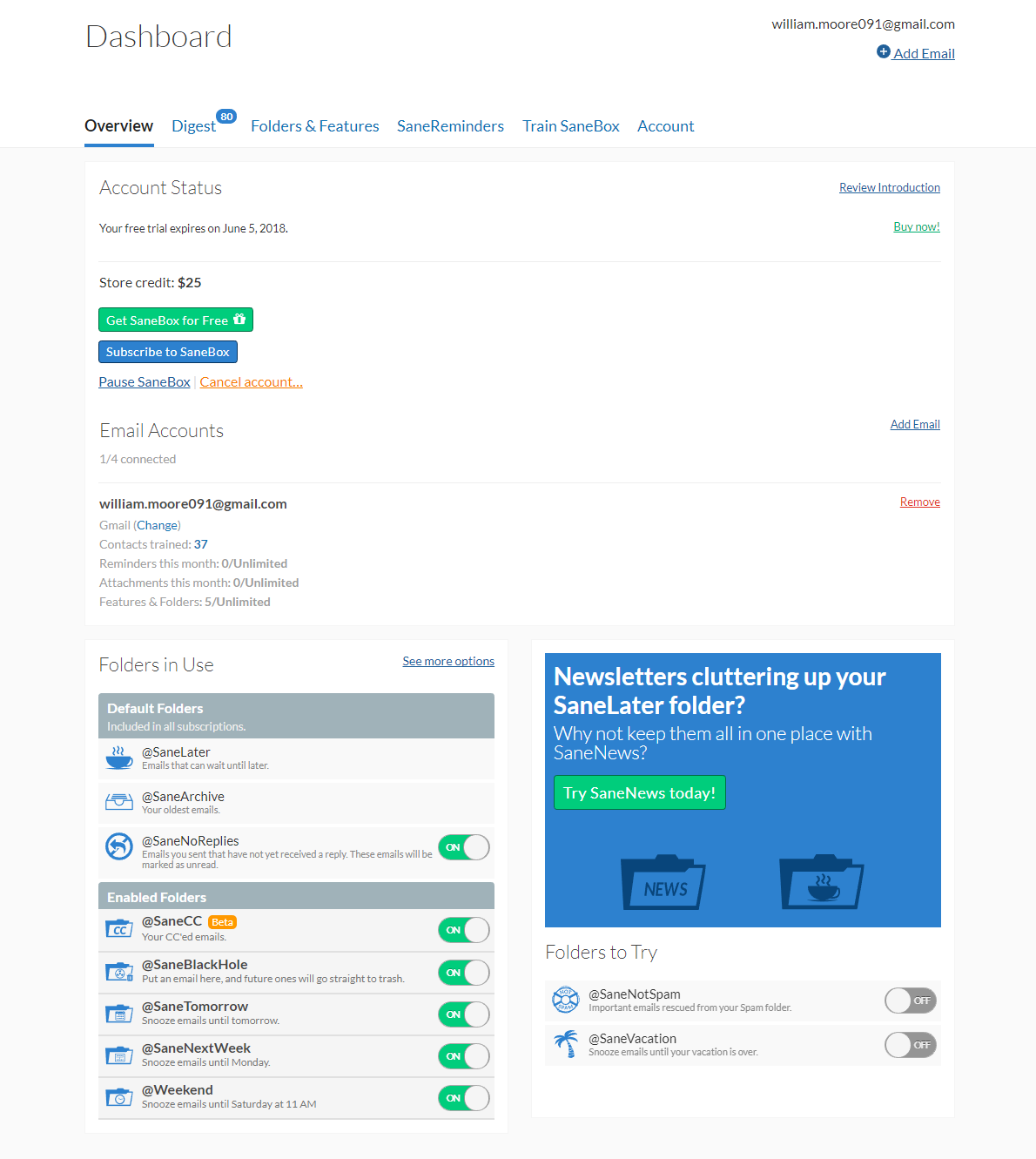Viewport: 1036px width, 1159px height.
Task: Click the SaneVacation palm tree icon
Action: click(x=567, y=1043)
